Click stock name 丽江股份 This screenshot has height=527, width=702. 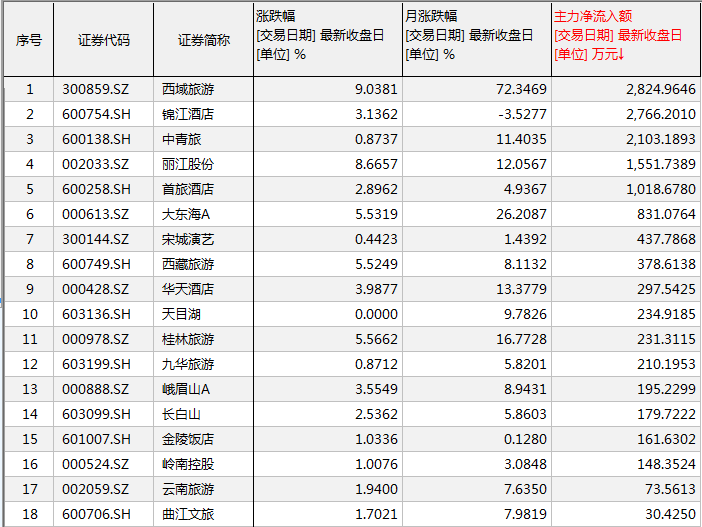(x=188, y=164)
